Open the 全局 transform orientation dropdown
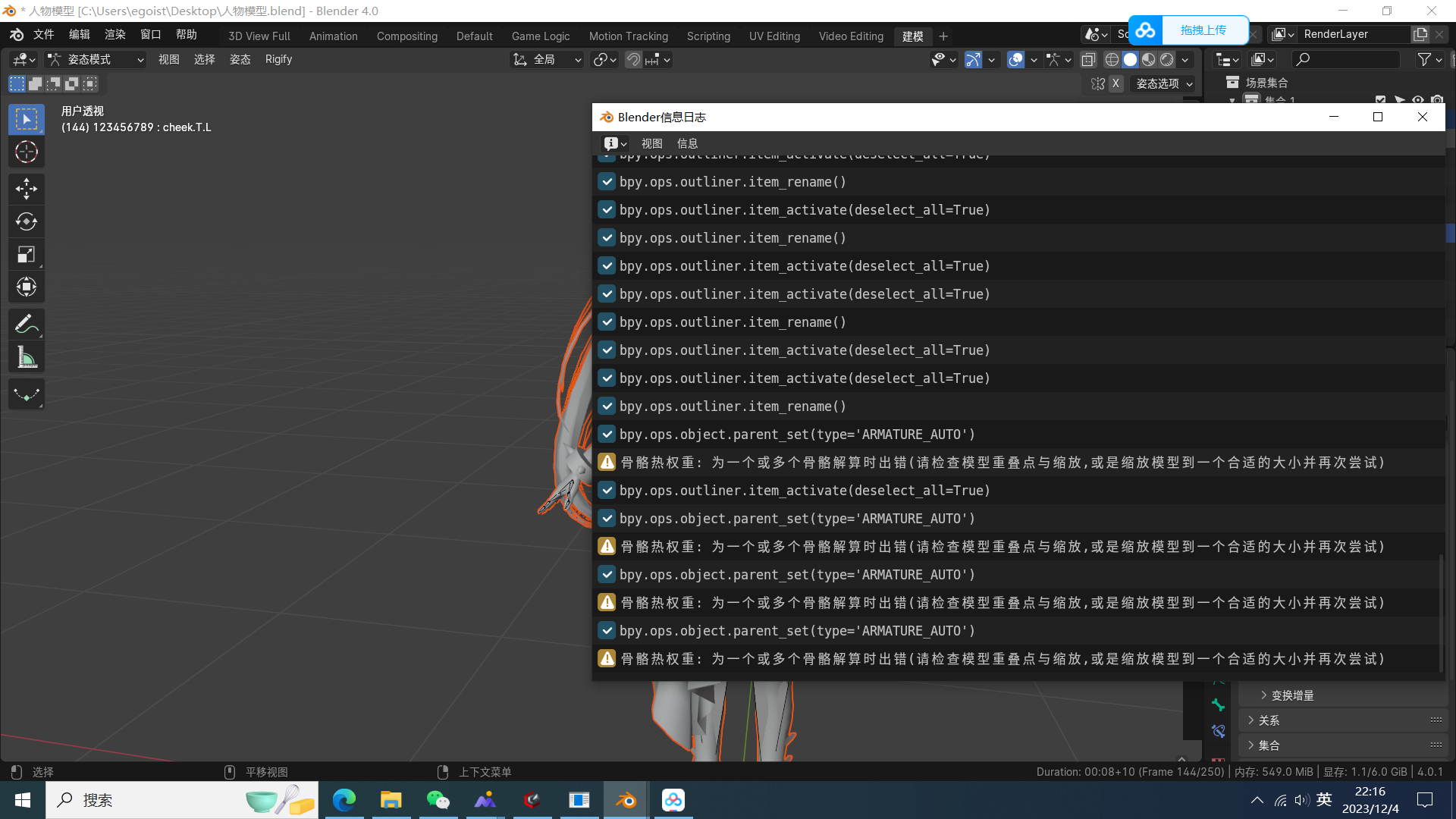Image resolution: width=1456 pixels, height=819 pixels. (x=546, y=59)
